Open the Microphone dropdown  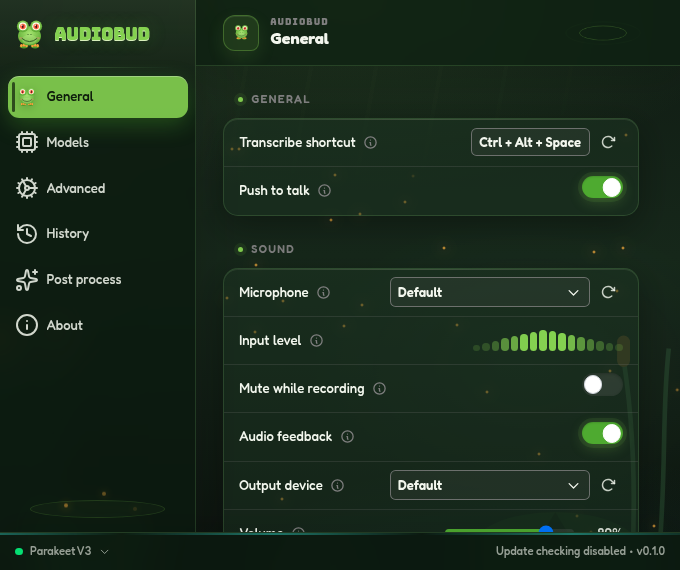[x=490, y=292]
